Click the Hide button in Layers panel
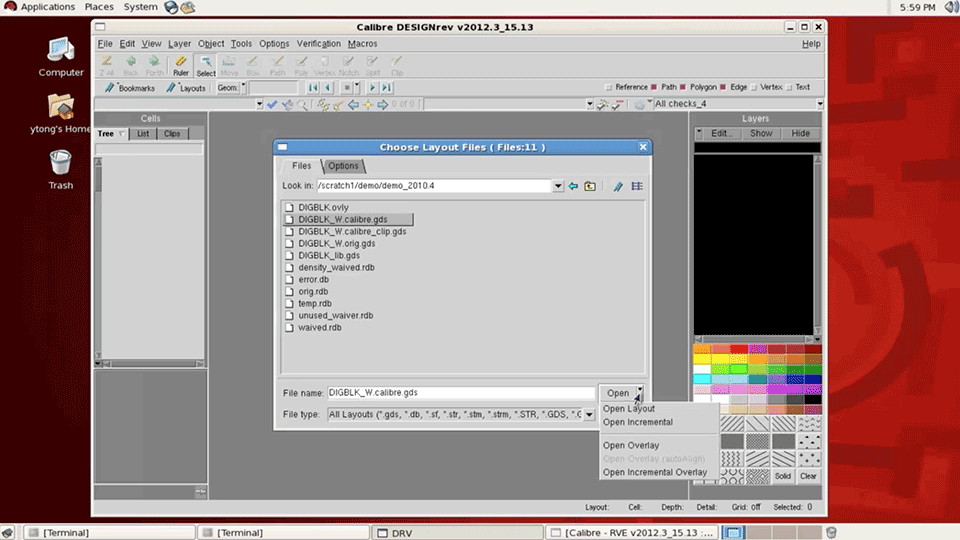The height and width of the screenshot is (540, 960). coord(800,133)
